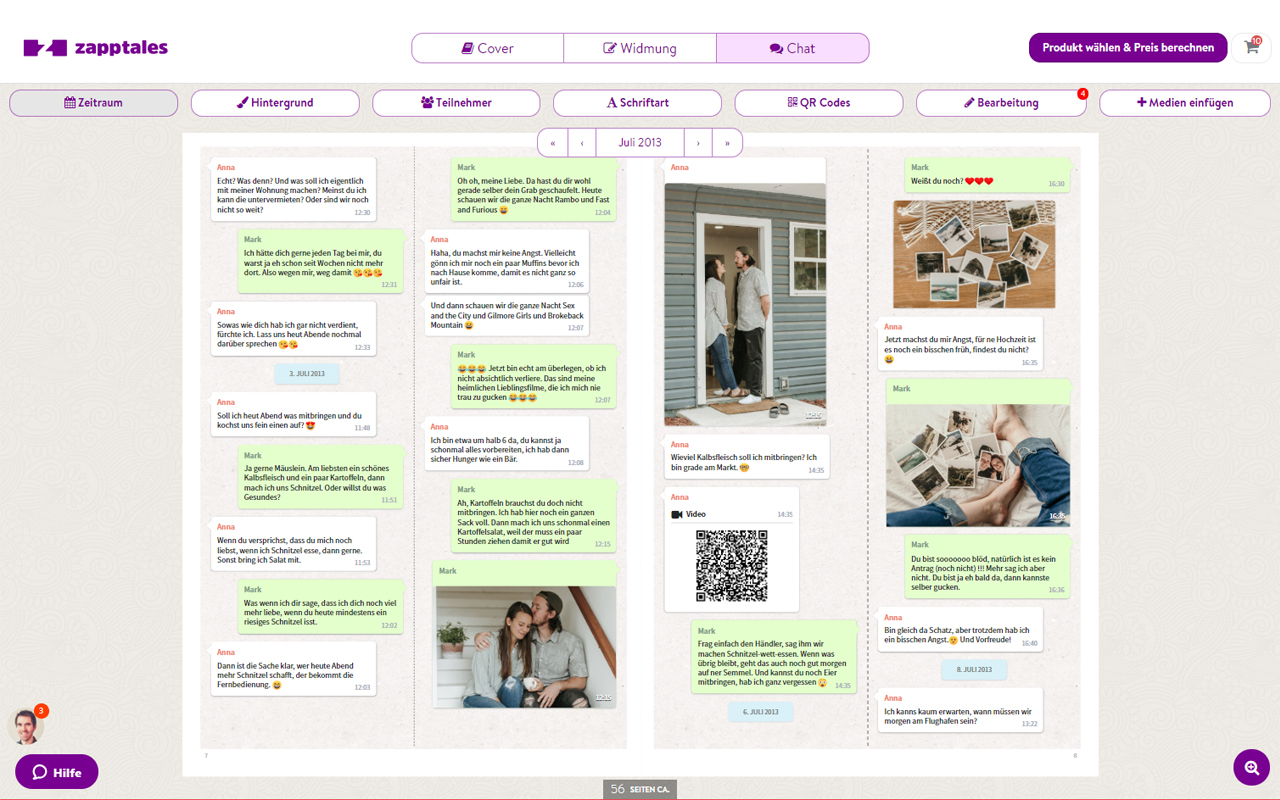Click the 56 Seiten ca. indicator
Screen dimensions: 1280x800
(x=640, y=789)
